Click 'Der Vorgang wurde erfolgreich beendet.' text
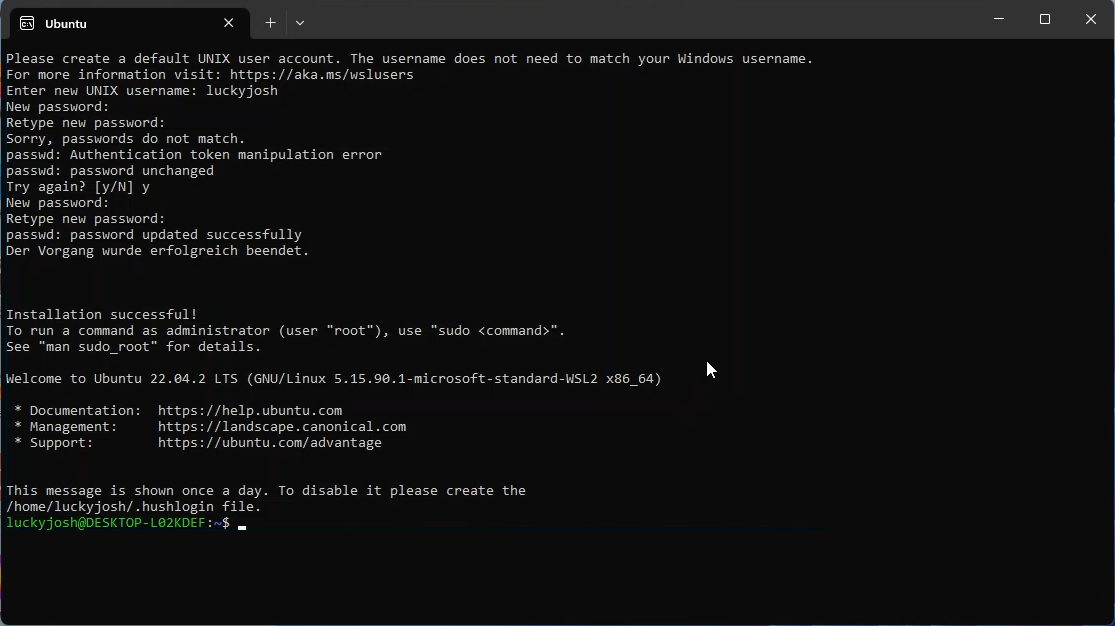Viewport: 1115px width, 626px height. click(158, 251)
